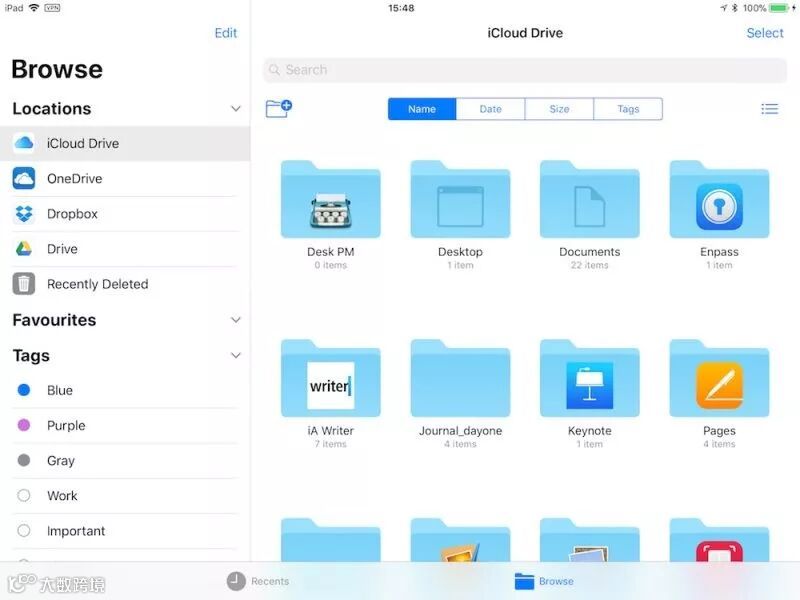Collapse the Tags section
The height and width of the screenshot is (600, 800).
(x=236, y=355)
